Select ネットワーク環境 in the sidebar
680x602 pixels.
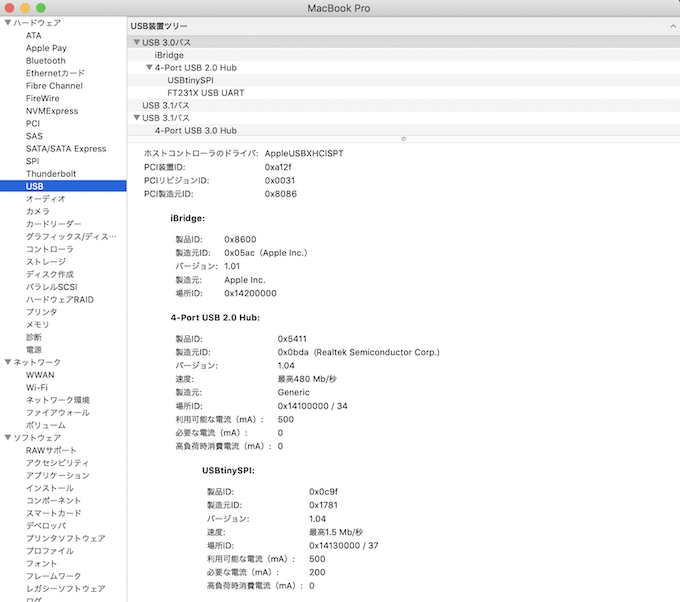tap(58, 400)
